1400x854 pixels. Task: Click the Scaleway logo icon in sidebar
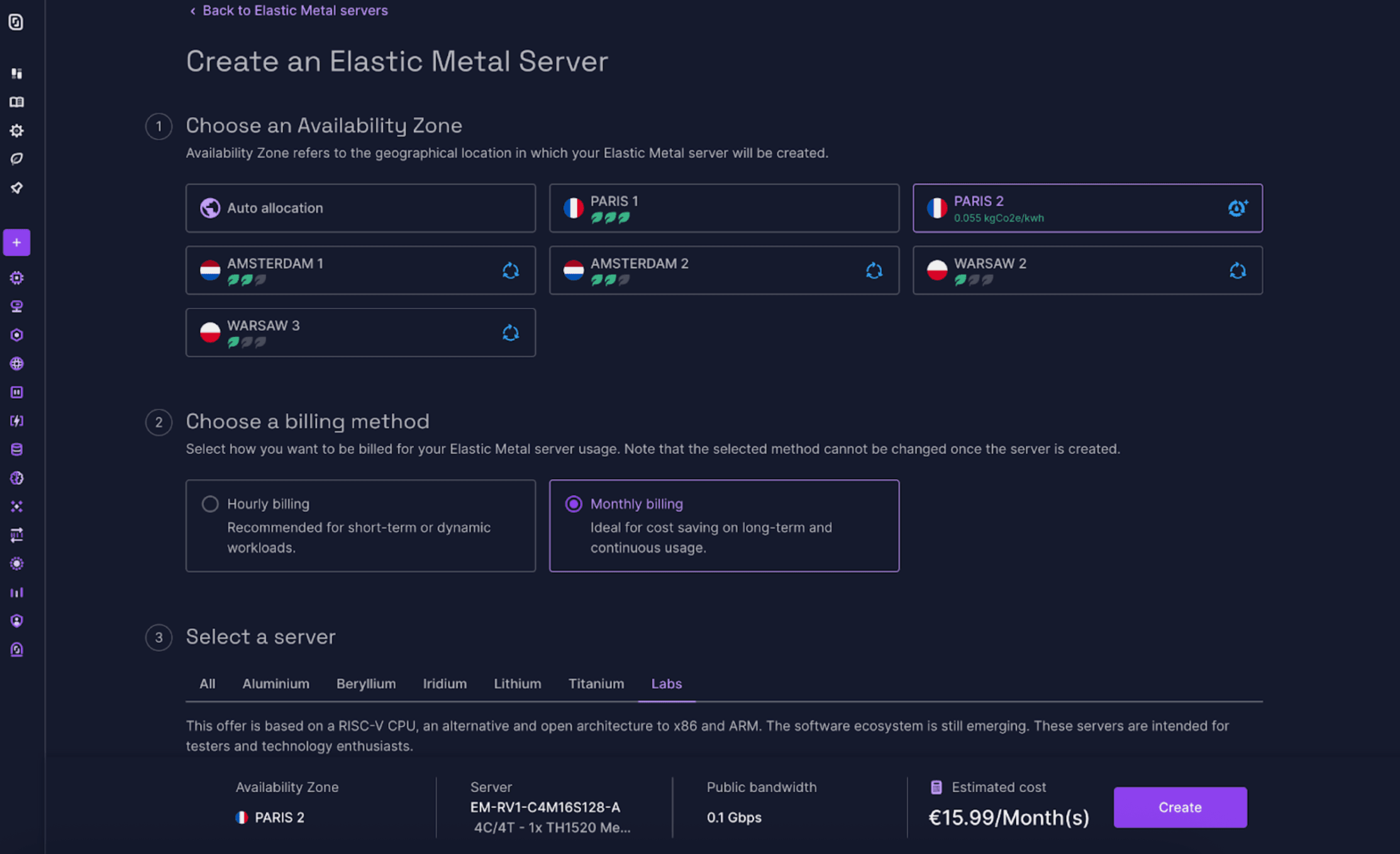16,22
